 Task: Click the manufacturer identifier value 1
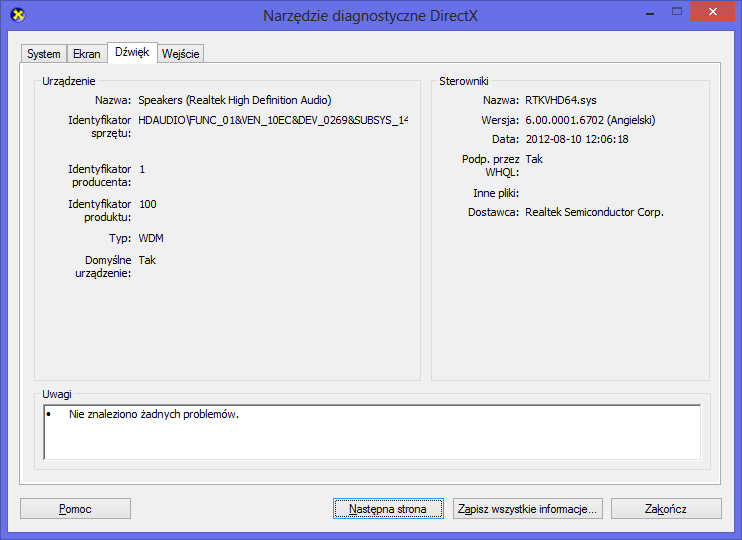click(x=142, y=169)
